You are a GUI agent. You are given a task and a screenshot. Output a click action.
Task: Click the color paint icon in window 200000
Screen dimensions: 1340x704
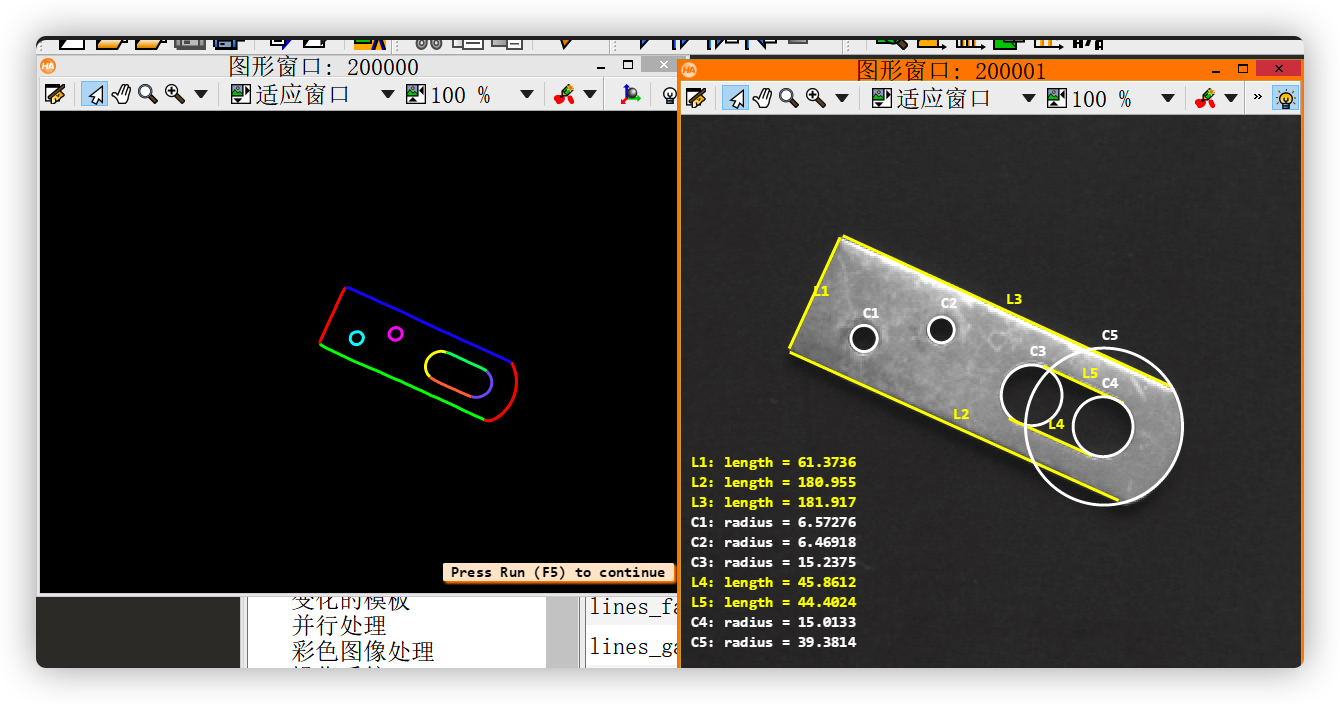coord(564,94)
